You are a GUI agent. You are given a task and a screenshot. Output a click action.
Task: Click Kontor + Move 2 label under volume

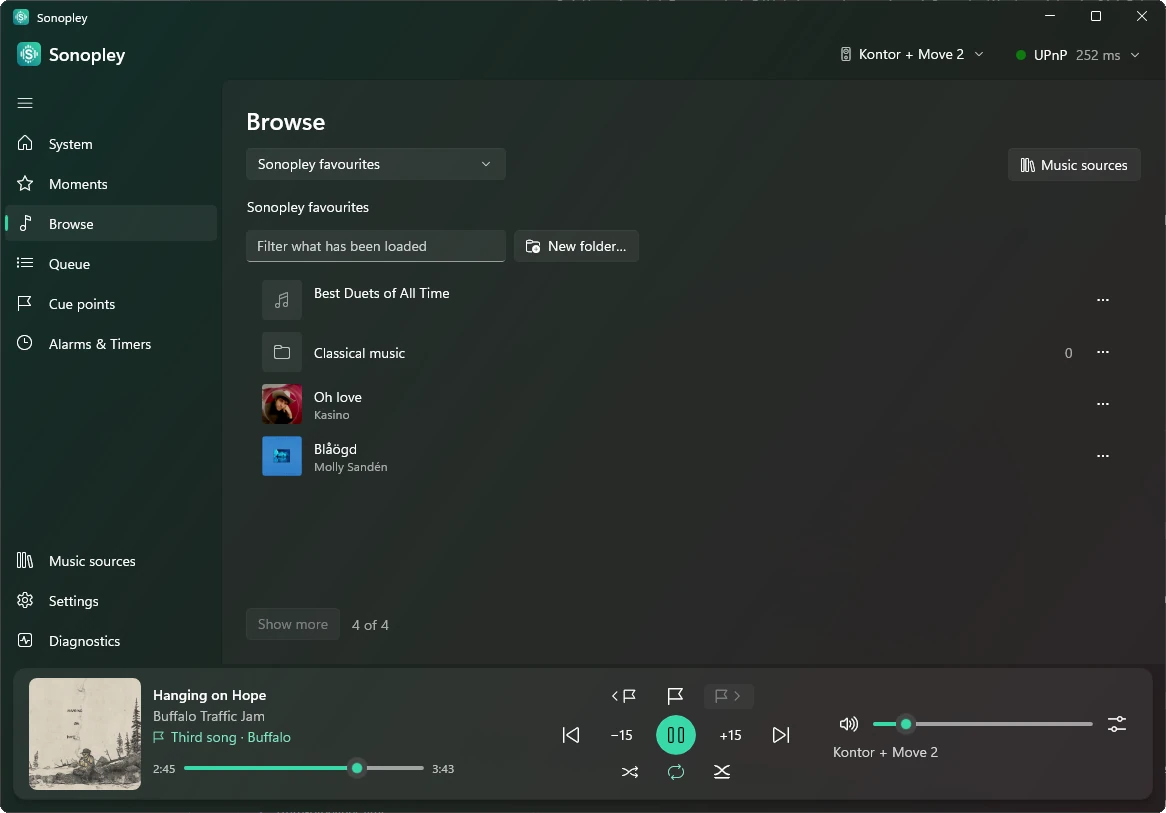(885, 752)
